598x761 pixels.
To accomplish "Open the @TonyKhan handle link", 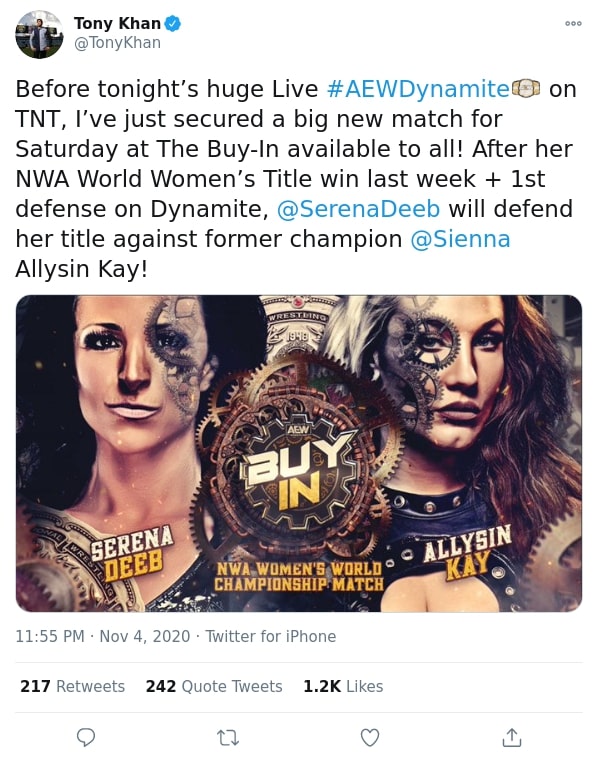I will tap(117, 43).
